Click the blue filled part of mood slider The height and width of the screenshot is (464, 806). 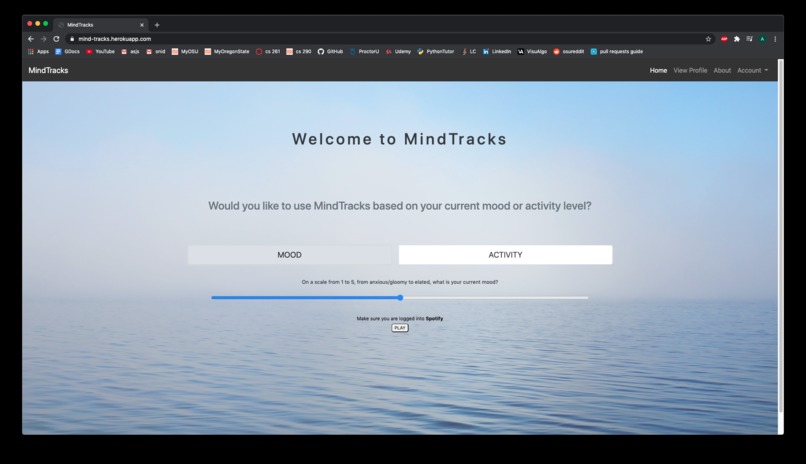pyautogui.click(x=304, y=298)
